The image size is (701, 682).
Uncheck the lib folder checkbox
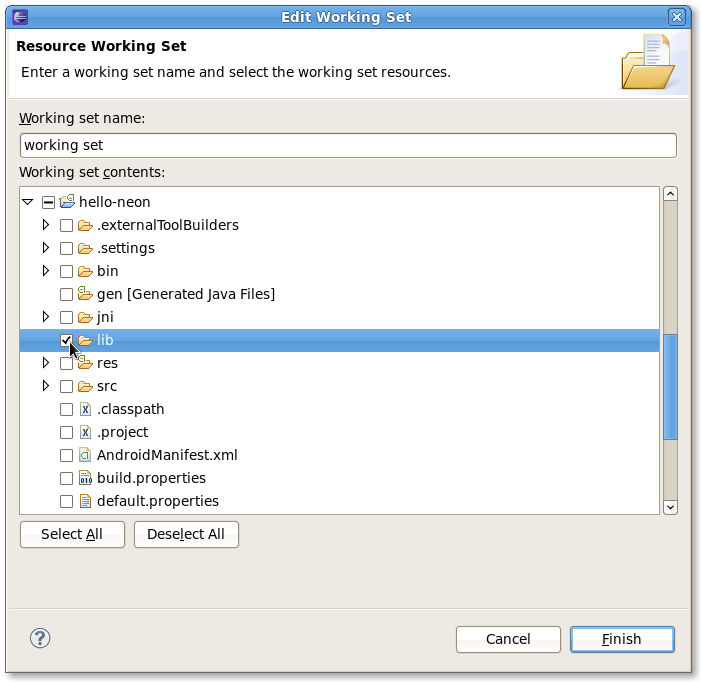click(66, 340)
